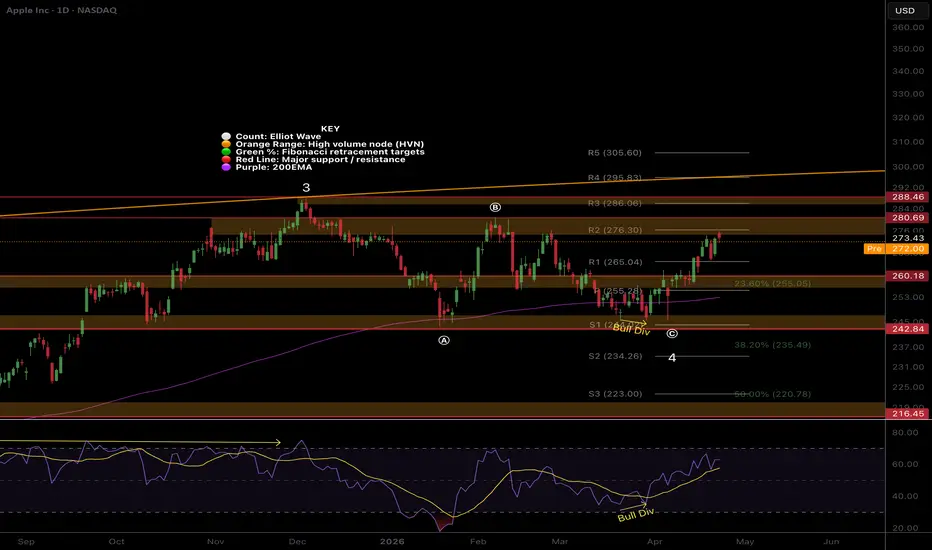Viewport: 932px width, 550px height.
Task: Click 20.00 on the RSI scale
Action: tap(905, 528)
